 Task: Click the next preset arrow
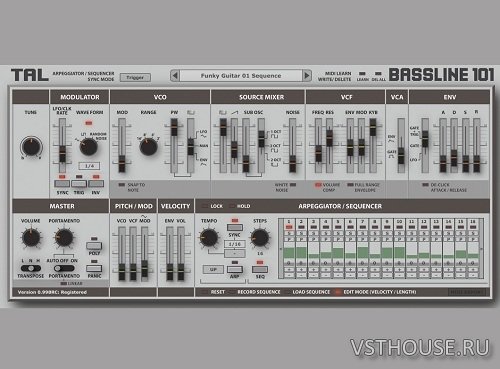pos(307,76)
